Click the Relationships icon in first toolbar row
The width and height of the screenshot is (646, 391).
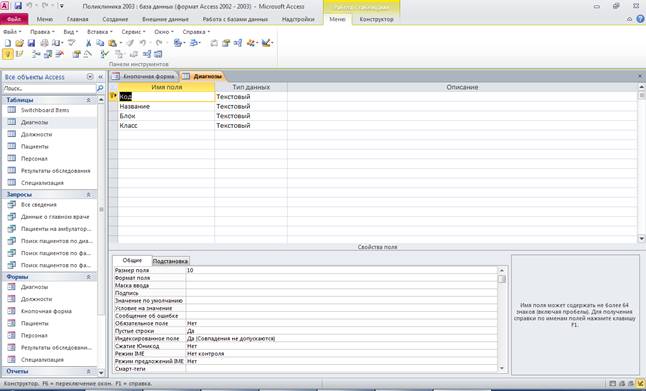(238, 43)
